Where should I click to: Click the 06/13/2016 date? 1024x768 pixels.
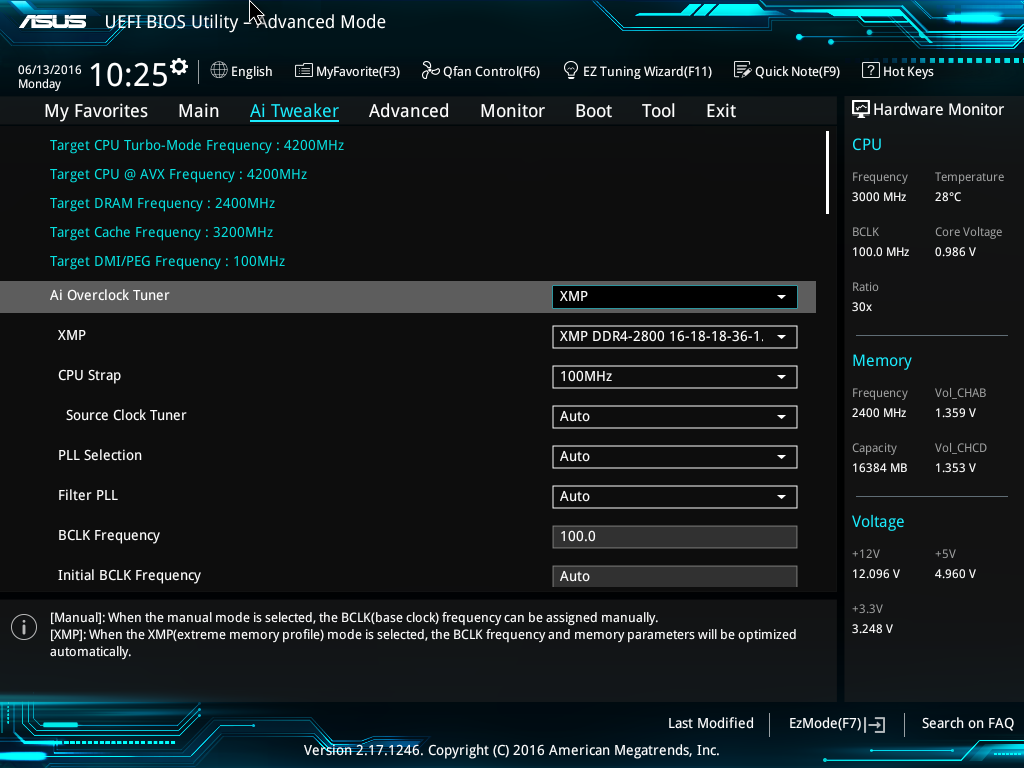pyautogui.click(x=50, y=69)
